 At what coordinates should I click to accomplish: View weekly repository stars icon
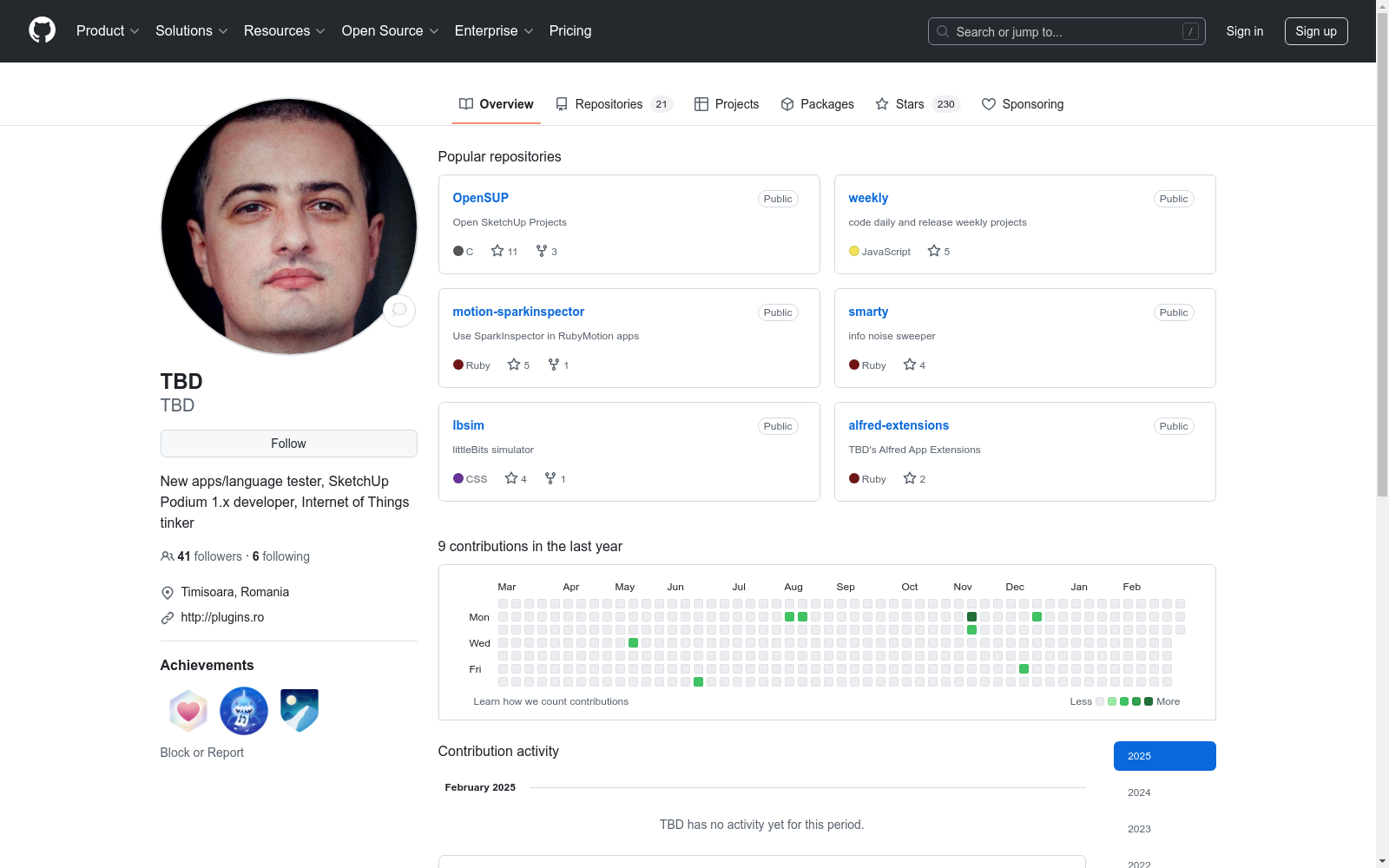[x=934, y=251]
